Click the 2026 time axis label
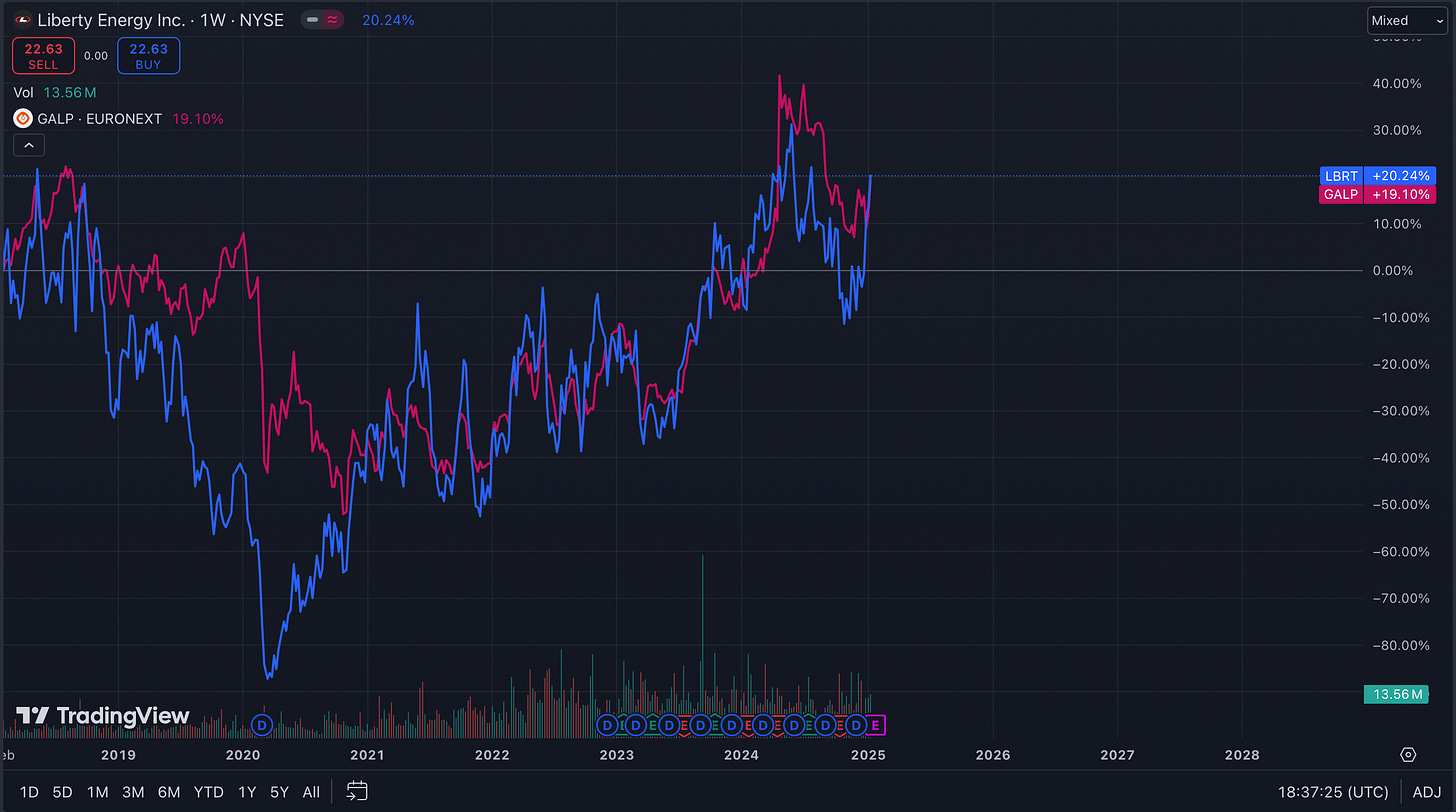The image size is (1456, 812). [x=992, y=755]
